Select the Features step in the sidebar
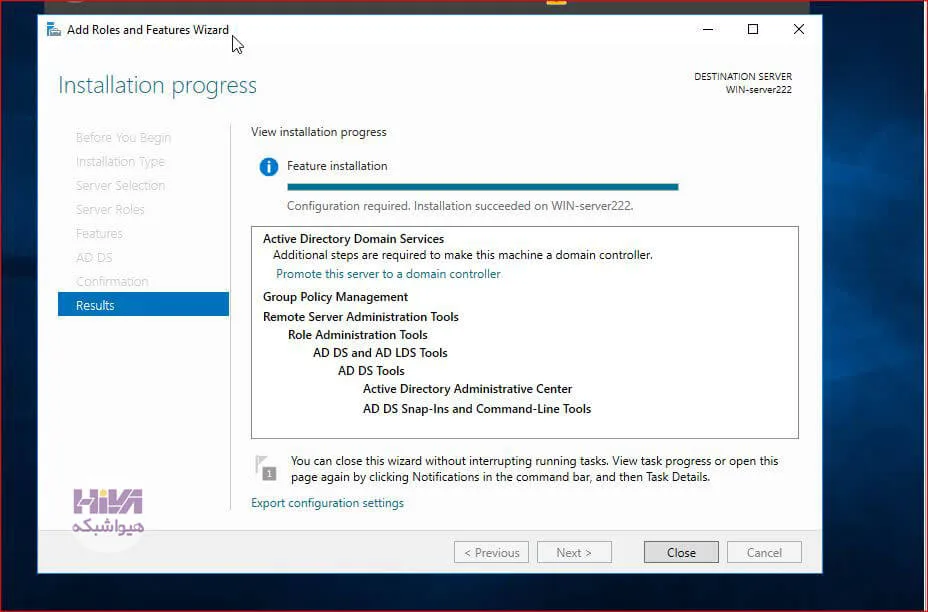 pos(99,234)
